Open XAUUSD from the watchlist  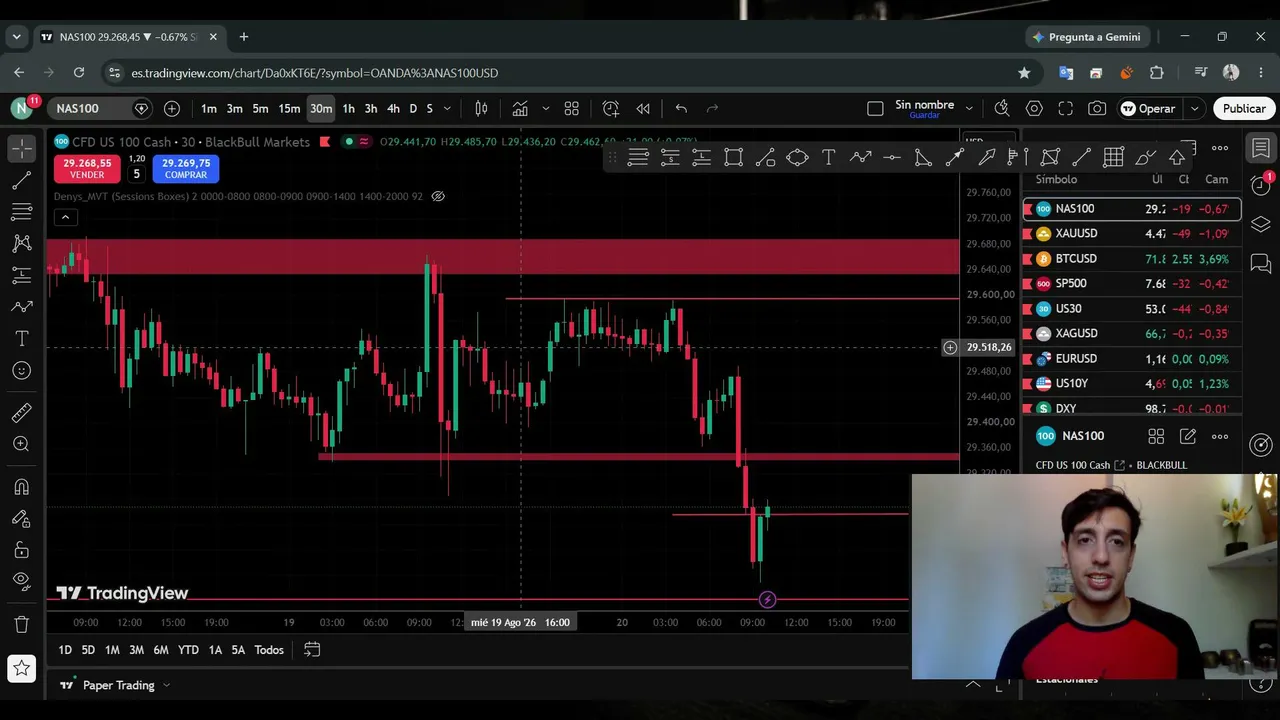point(1131,234)
